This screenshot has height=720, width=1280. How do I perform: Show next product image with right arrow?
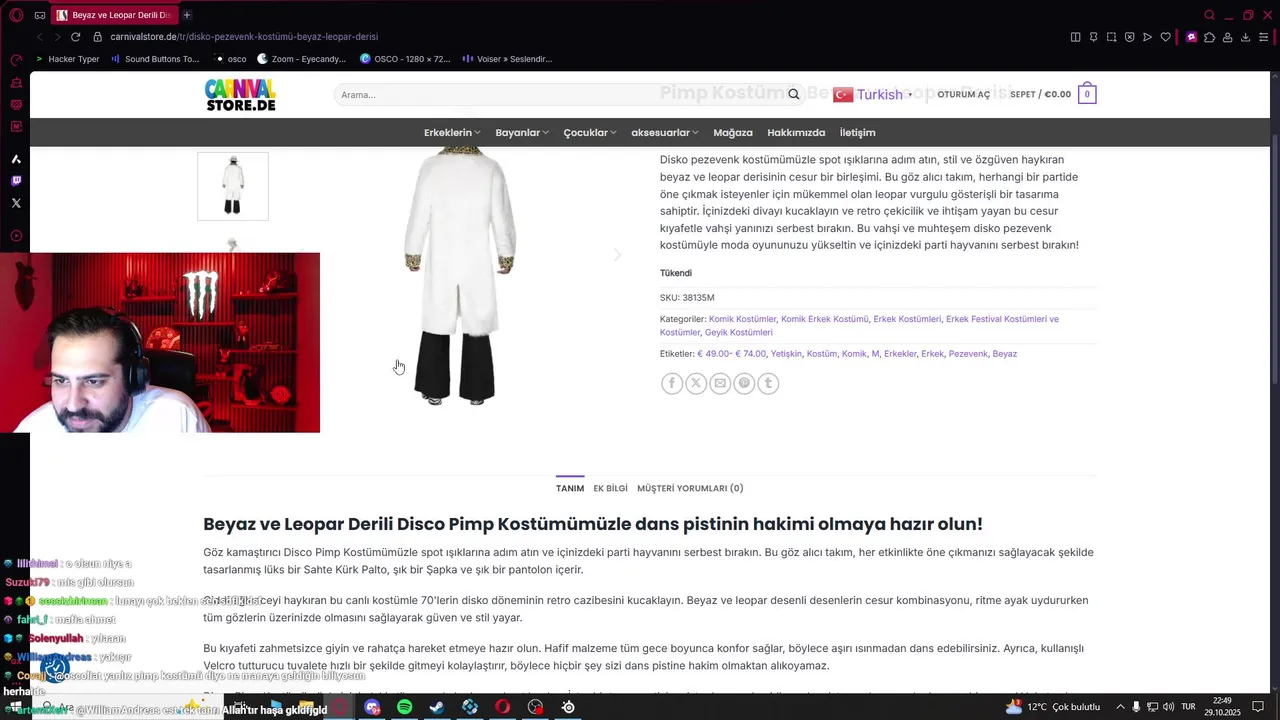617,255
